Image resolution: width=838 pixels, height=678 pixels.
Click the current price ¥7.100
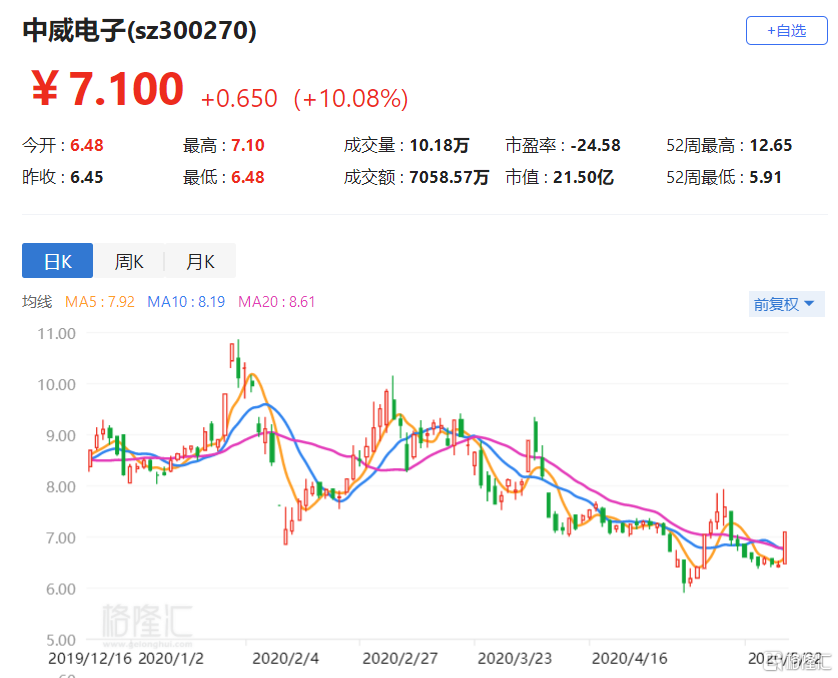pos(107,89)
